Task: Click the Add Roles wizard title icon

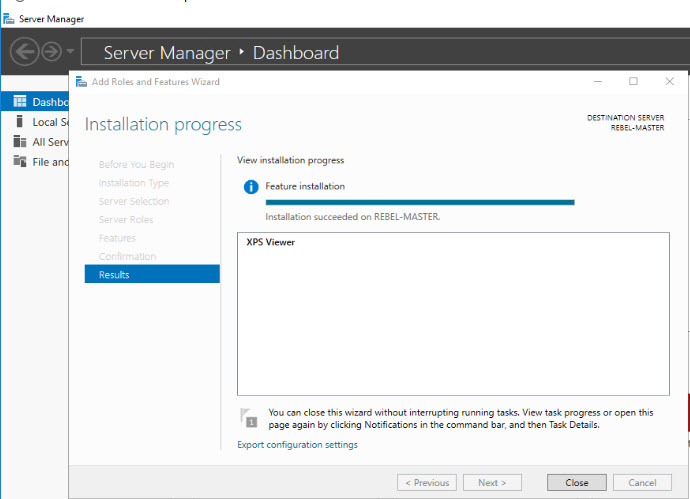Action: [x=81, y=82]
